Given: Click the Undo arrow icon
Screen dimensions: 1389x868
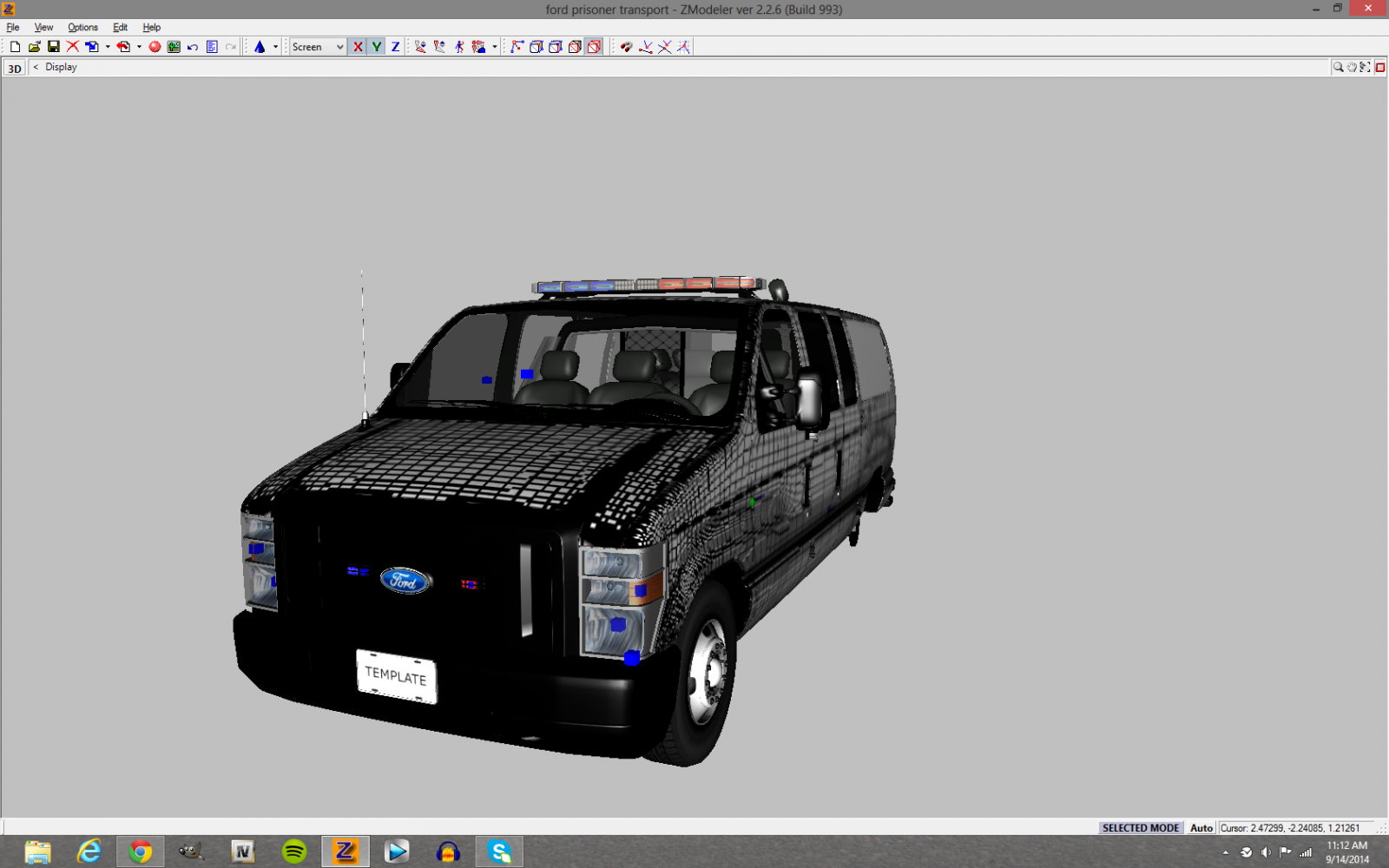Looking at the screenshot, I should [x=193, y=47].
